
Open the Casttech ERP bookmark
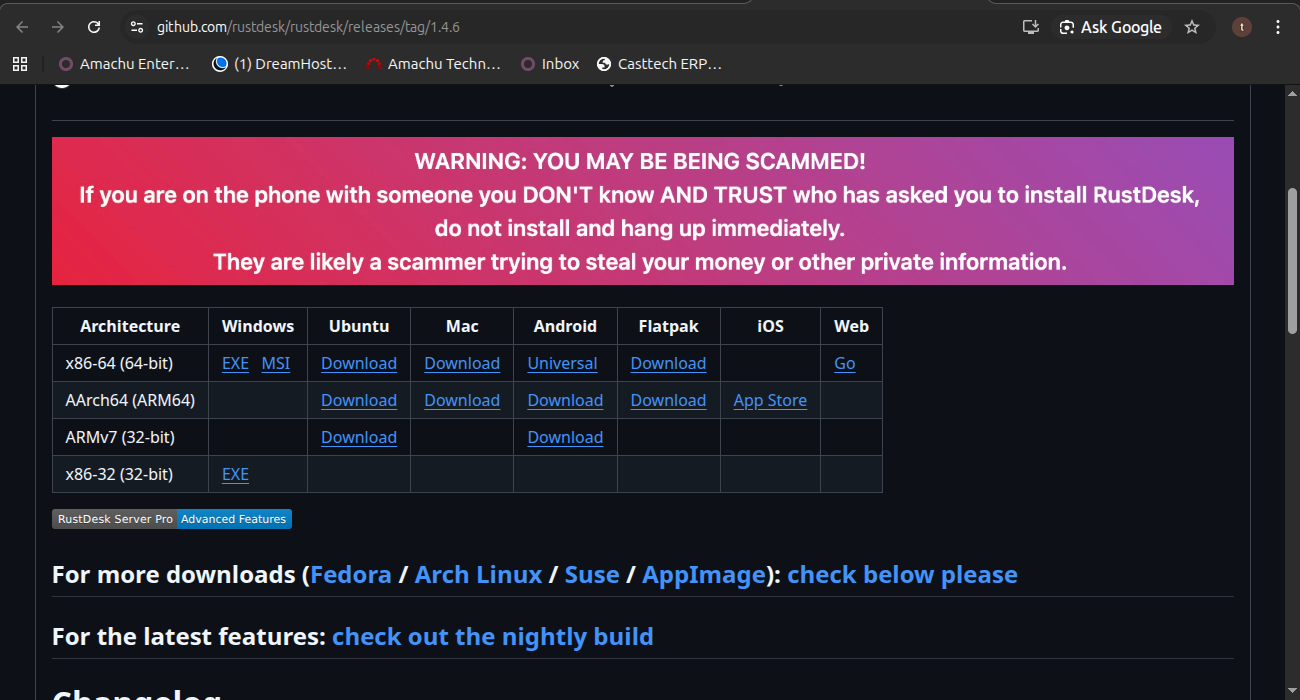click(659, 64)
